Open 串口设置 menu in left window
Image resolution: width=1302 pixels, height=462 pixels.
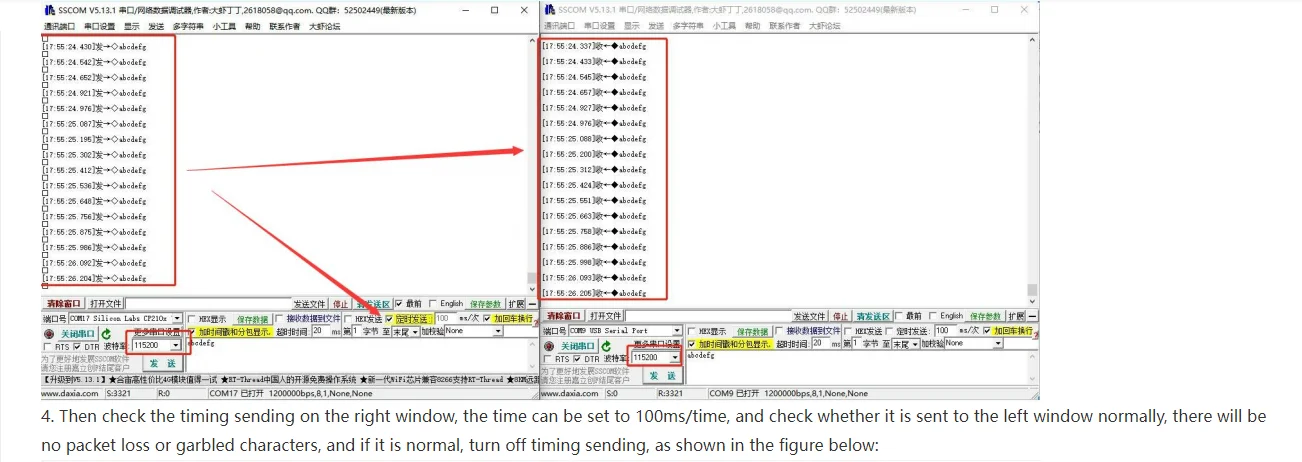tap(99, 26)
